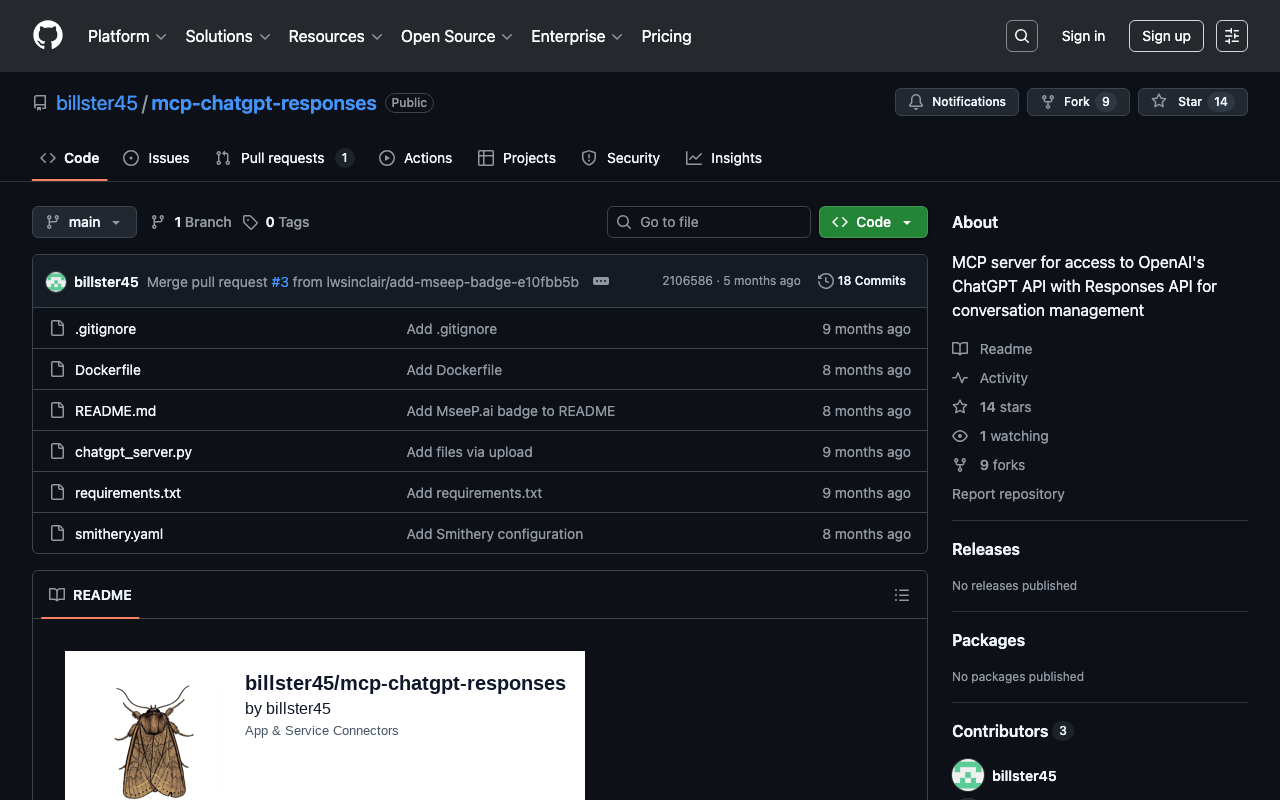Click the billster45 contributor avatar
Viewport: 1280px width, 800px height.
coord(967,776)
